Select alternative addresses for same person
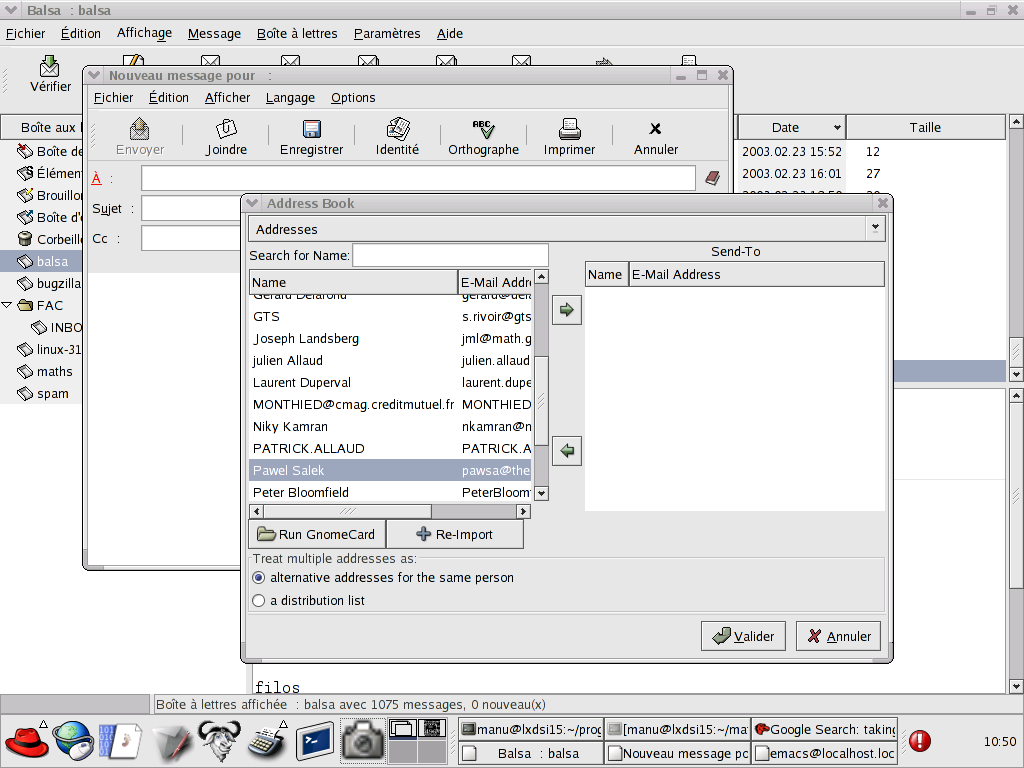The width and height of the screenshot is (1024, 768). tap(259, 578)
